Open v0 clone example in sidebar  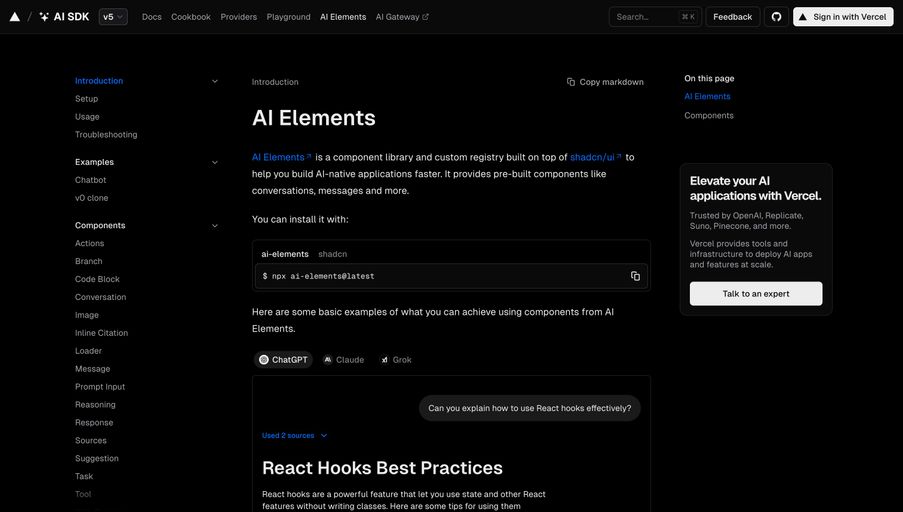point(92,198)
